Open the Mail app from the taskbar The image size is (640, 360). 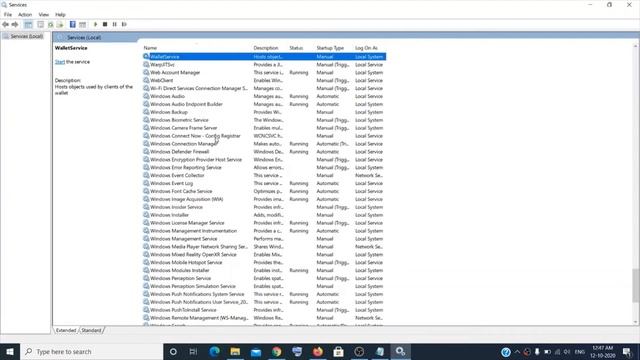(256, 351)
